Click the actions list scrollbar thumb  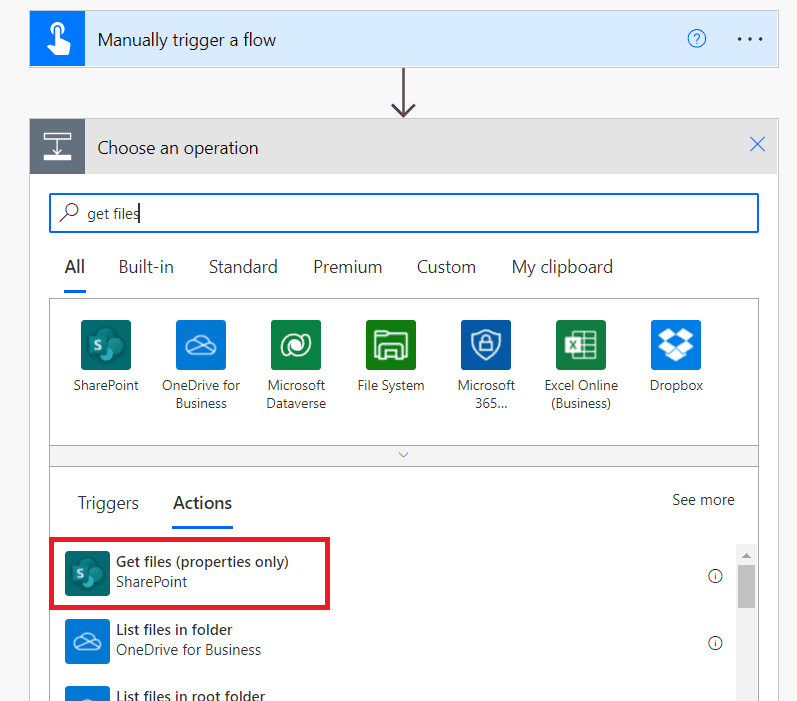[746, 586]
